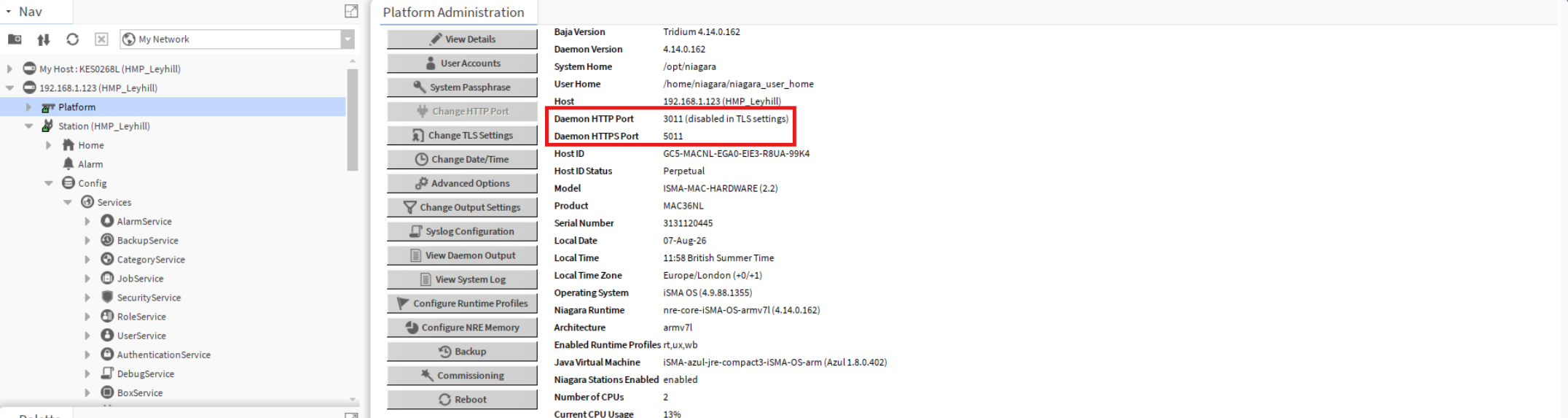Click Local Time Zone value Europe/London
The width and height of the screenshot is (1568, 418).
712,275
